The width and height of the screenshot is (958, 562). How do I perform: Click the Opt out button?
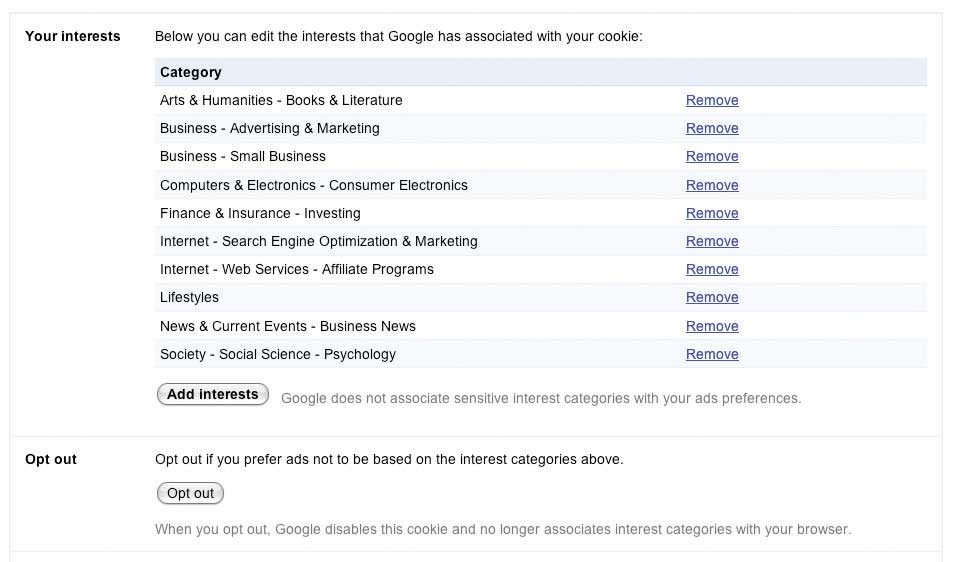191,494
